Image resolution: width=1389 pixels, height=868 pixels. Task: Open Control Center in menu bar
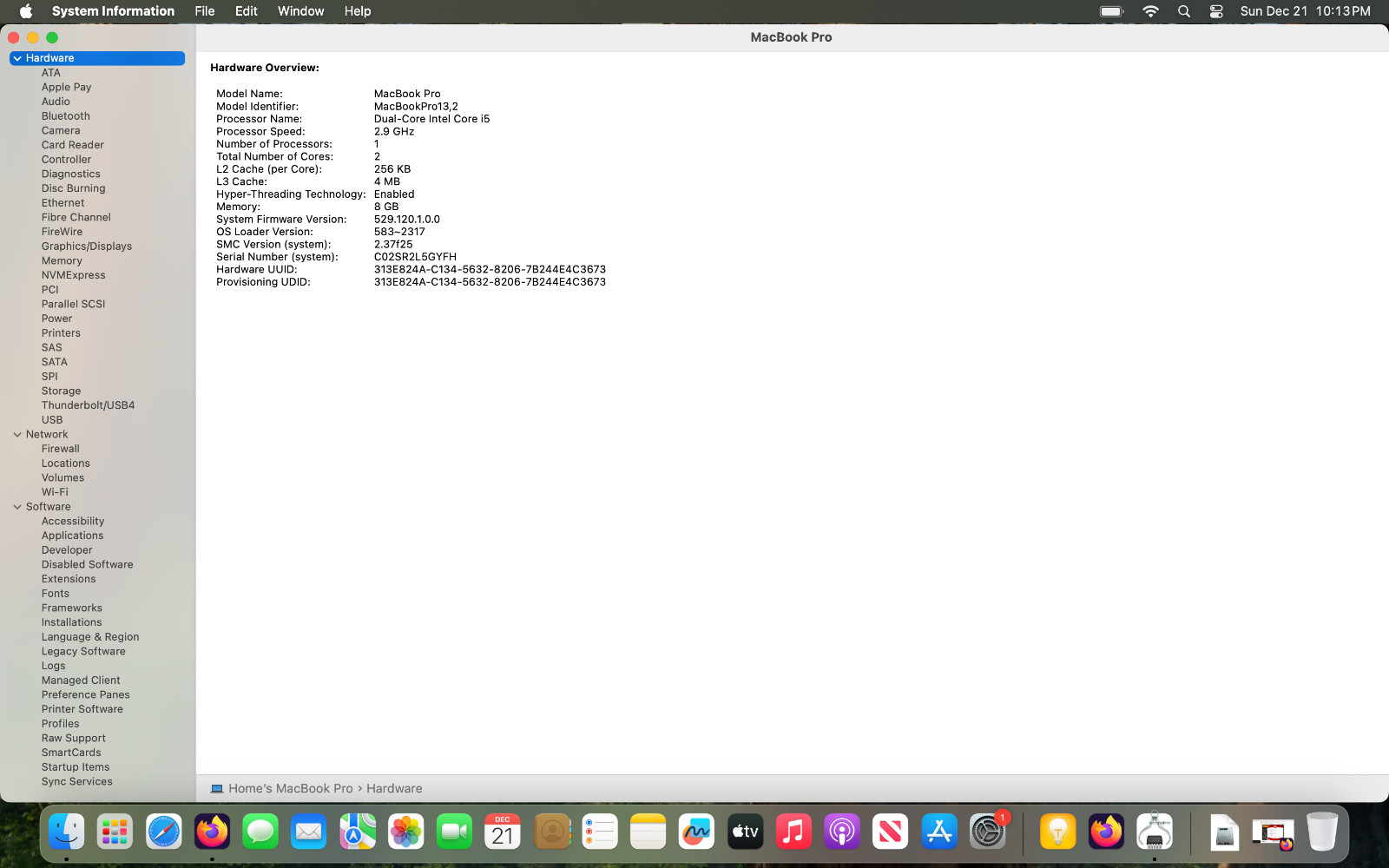(1216, 11)
